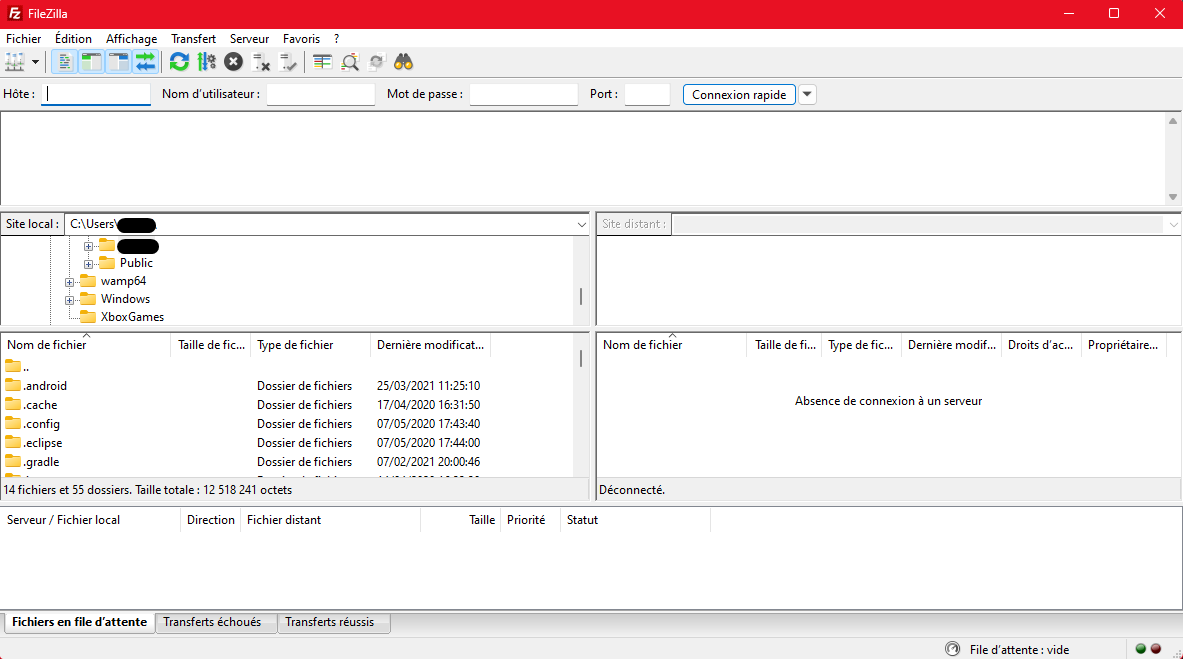Open the quick connect history dropdown

[x=807, y=95]
